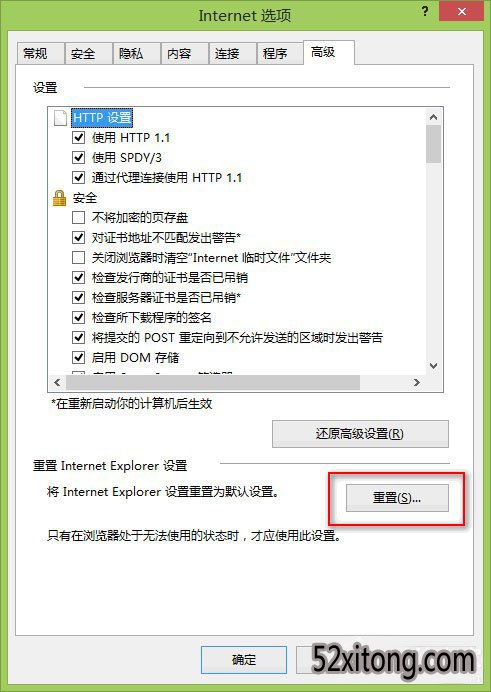
Task: Uncheck 使用 SPDY/3 checkbox
Action: coord(79,158)
